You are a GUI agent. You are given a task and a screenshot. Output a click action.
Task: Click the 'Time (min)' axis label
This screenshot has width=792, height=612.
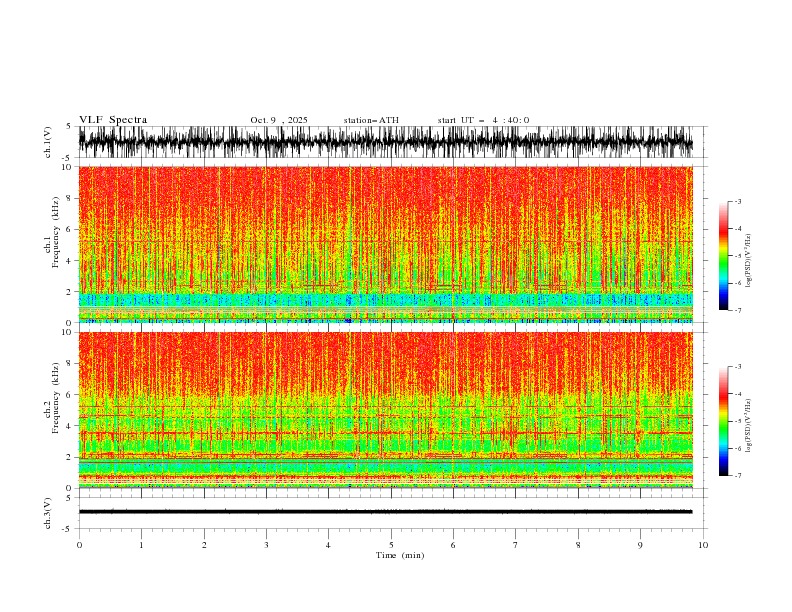[x=400, y=555]
